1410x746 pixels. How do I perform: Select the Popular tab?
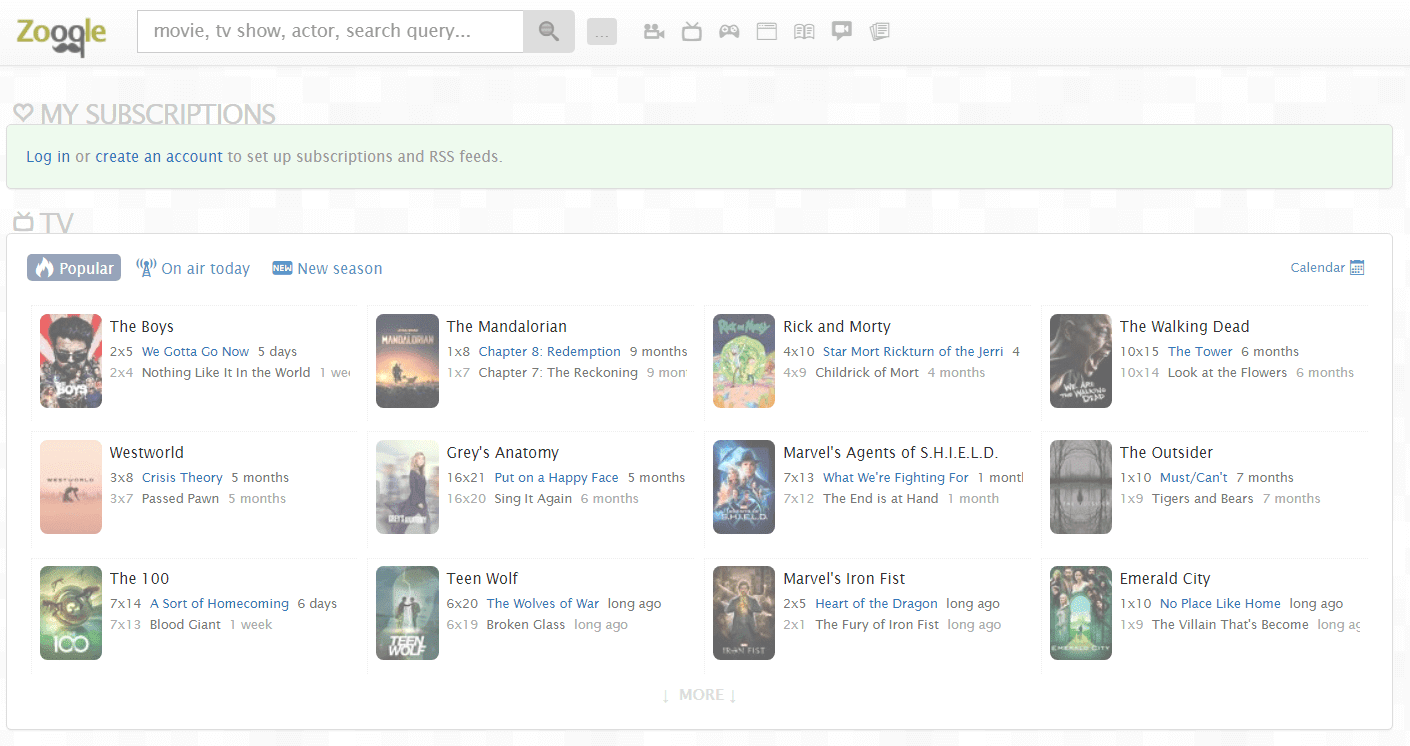(x=74, y=268)
